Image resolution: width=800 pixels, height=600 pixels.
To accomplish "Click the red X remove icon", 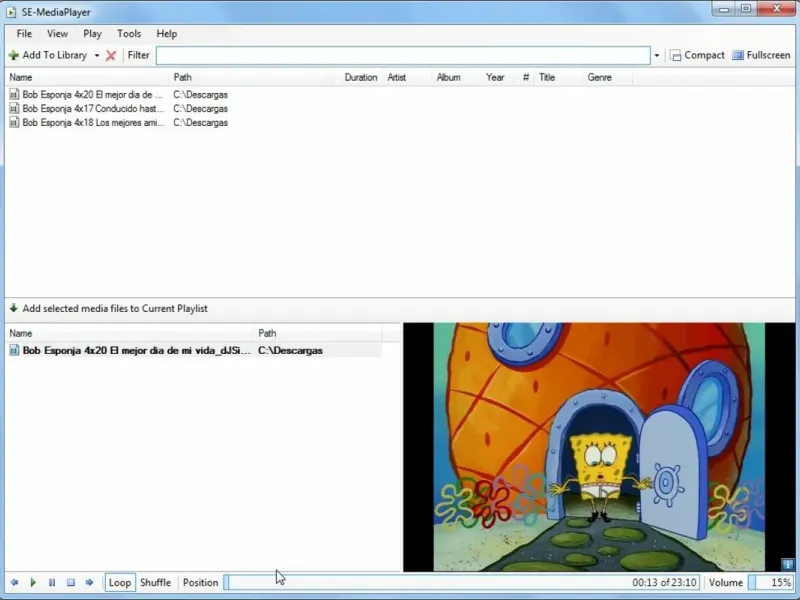I will [x=111, y=55].
